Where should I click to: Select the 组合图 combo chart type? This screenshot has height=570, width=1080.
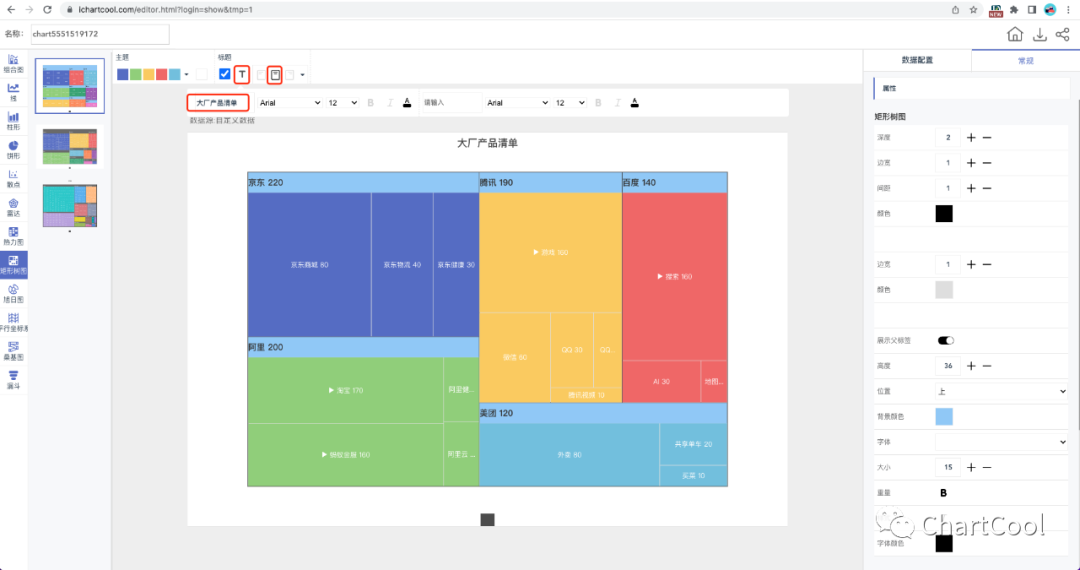[x=13, y=63]
